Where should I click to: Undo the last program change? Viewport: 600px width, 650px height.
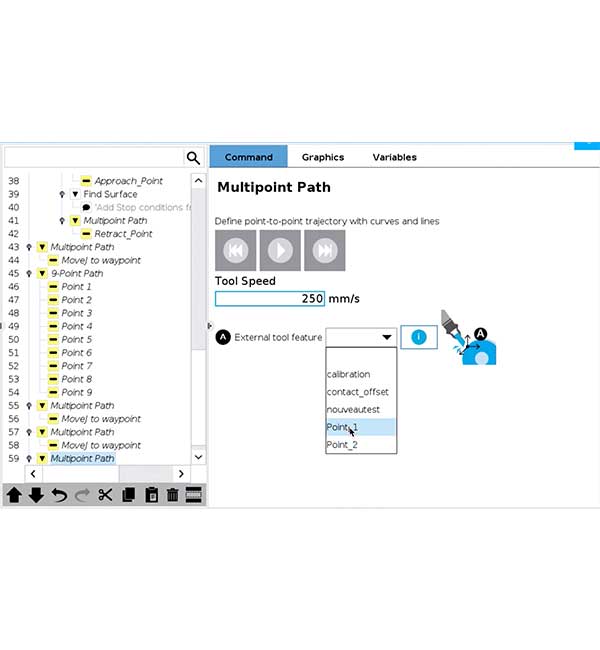[x=59, y=495]
